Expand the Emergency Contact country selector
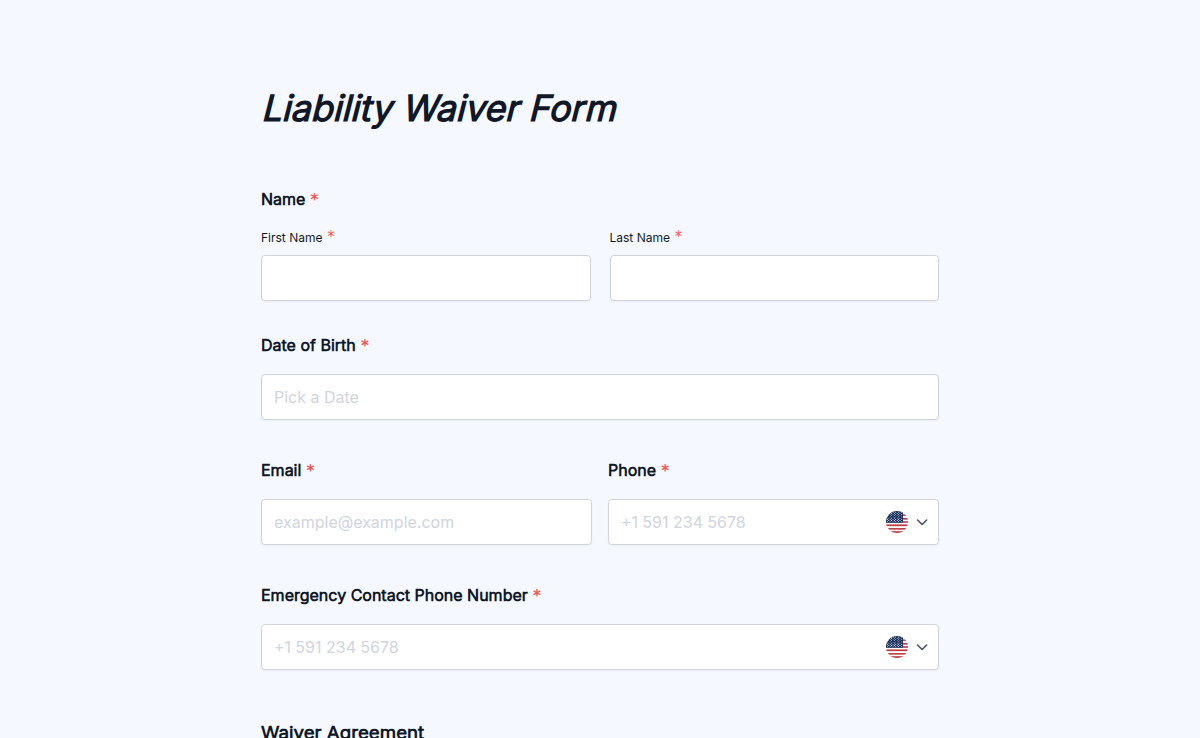The image size is (1200, 738). point(920,646)
